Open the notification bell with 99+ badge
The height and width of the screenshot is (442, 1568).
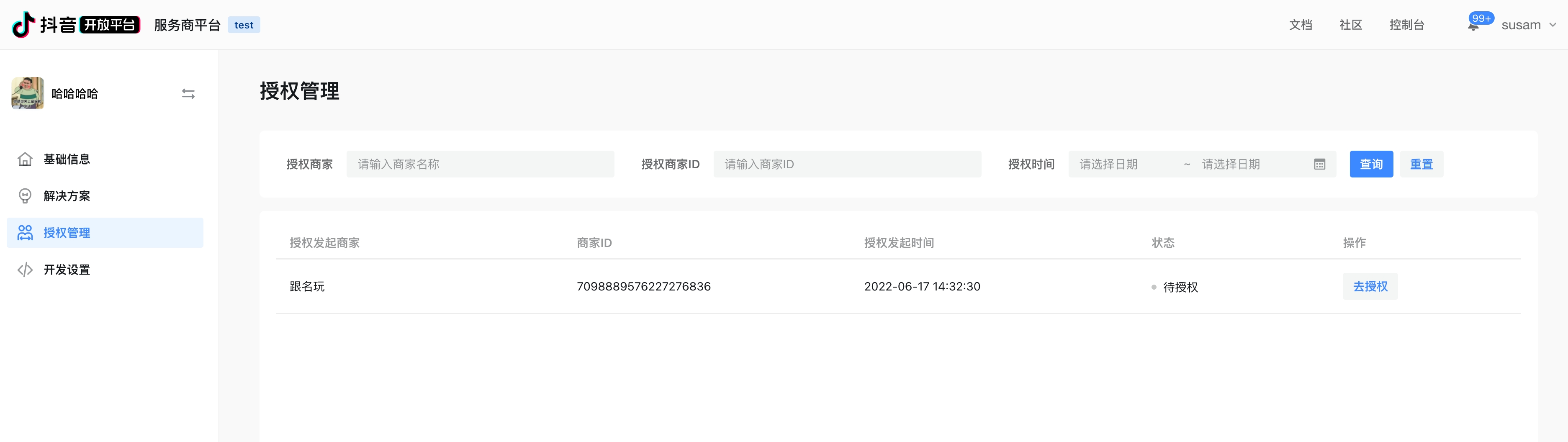click(1473, 26)
